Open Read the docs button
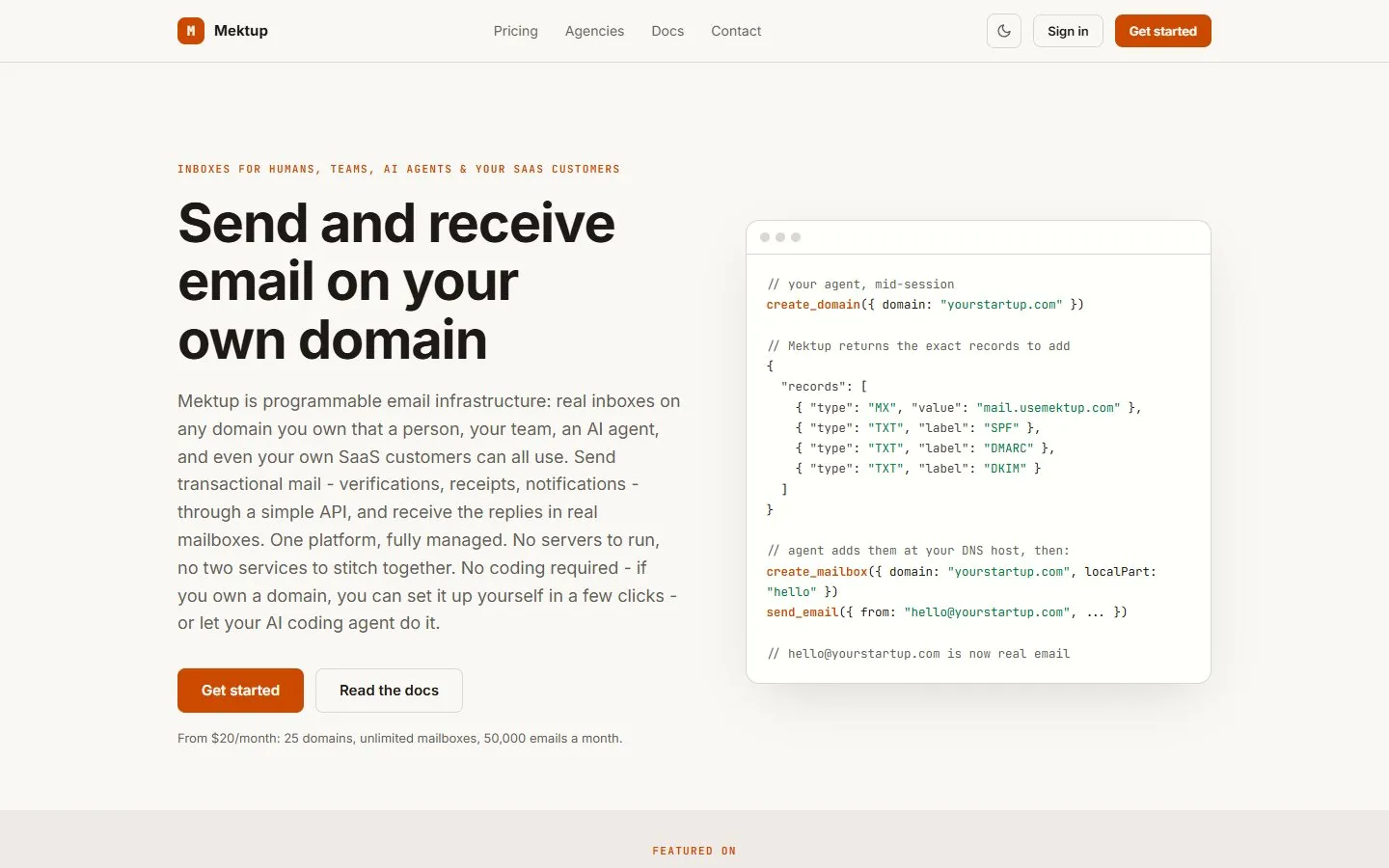 tap(389, 691)
